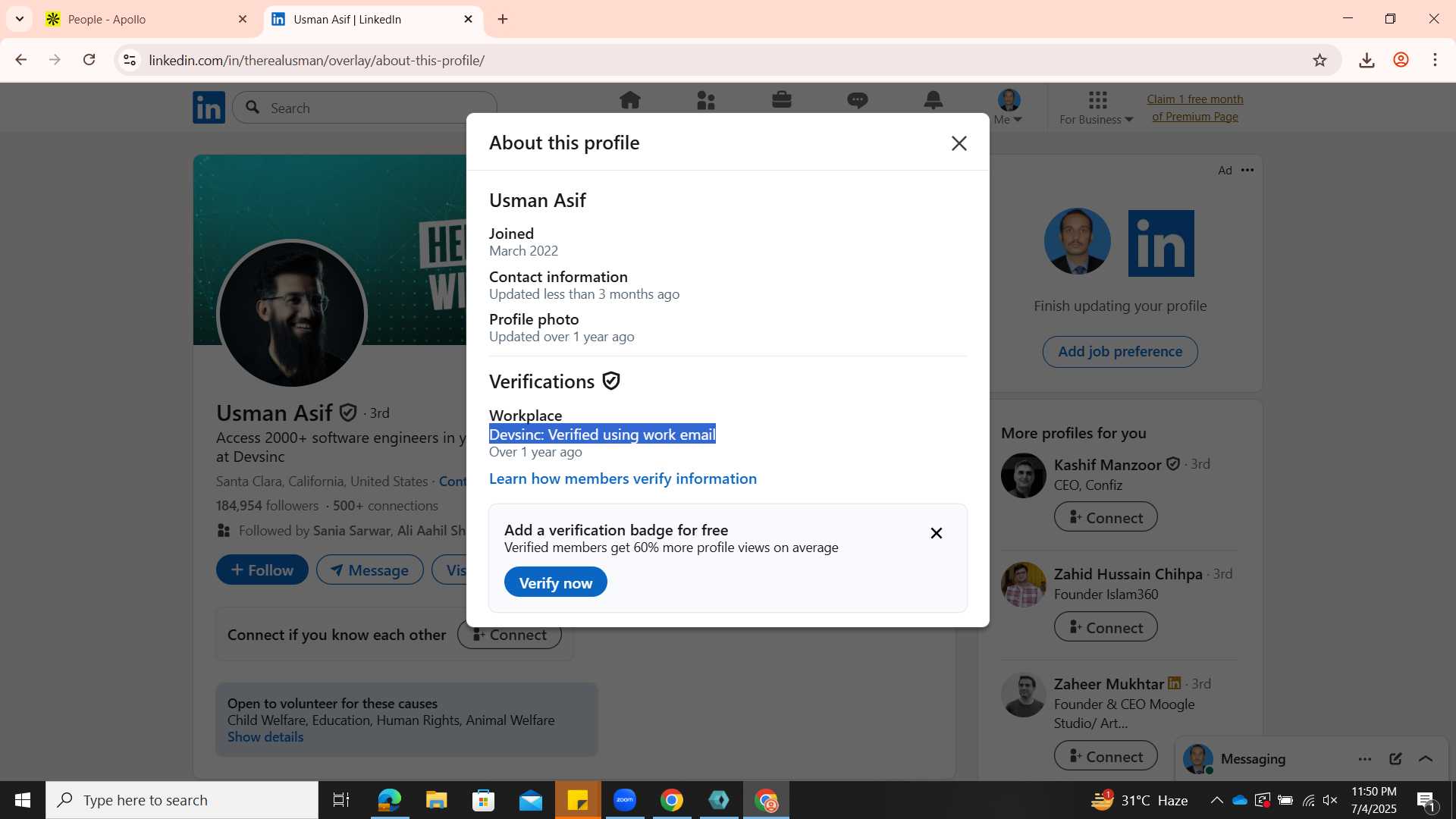This screenshot has height=819, width=1456.
Task: Open Learn how members verify information link
Action: pos(623,479)
